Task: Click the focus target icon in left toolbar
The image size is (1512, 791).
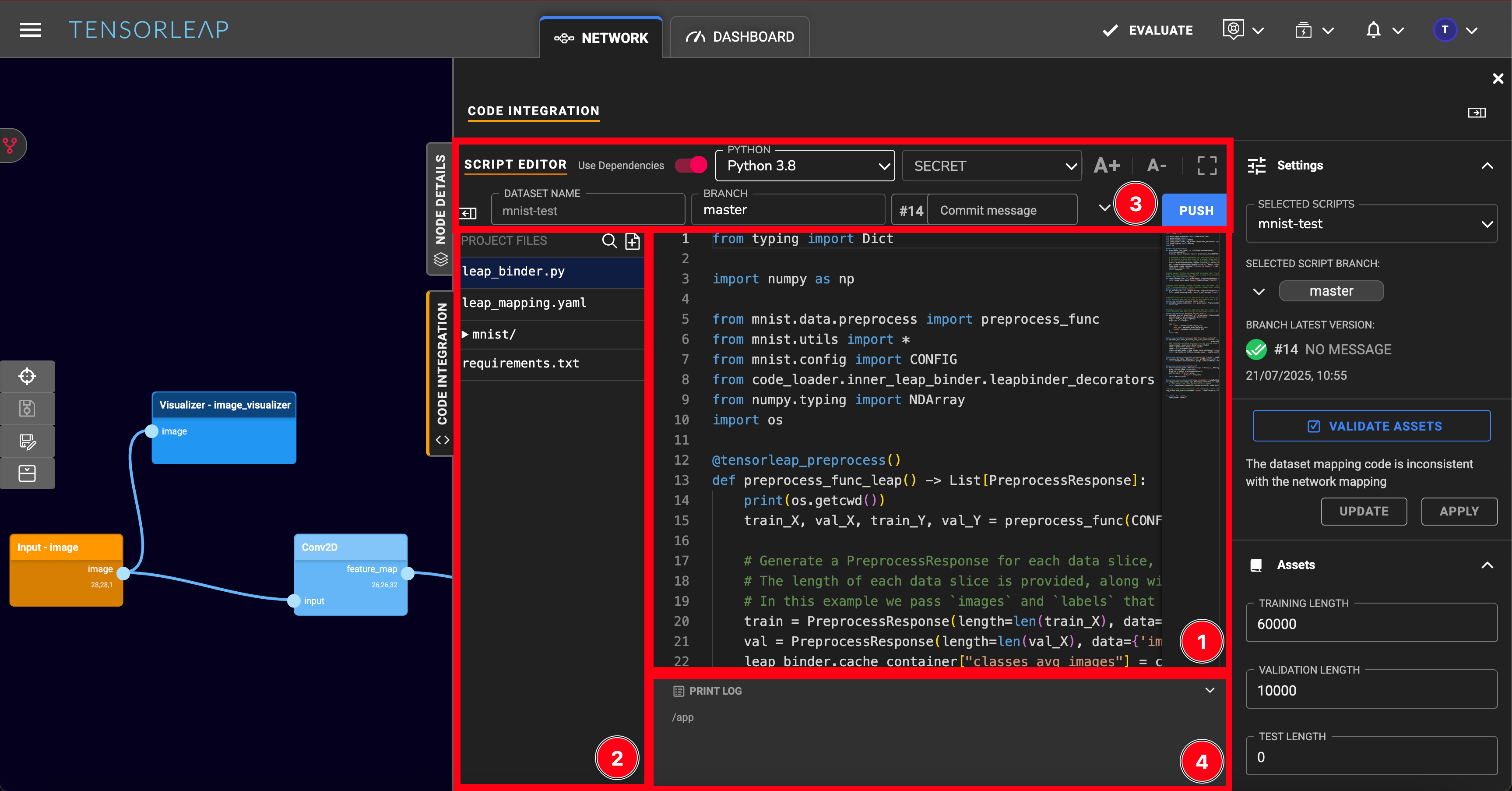Action: pyautogui.click(x=28, y=376)
